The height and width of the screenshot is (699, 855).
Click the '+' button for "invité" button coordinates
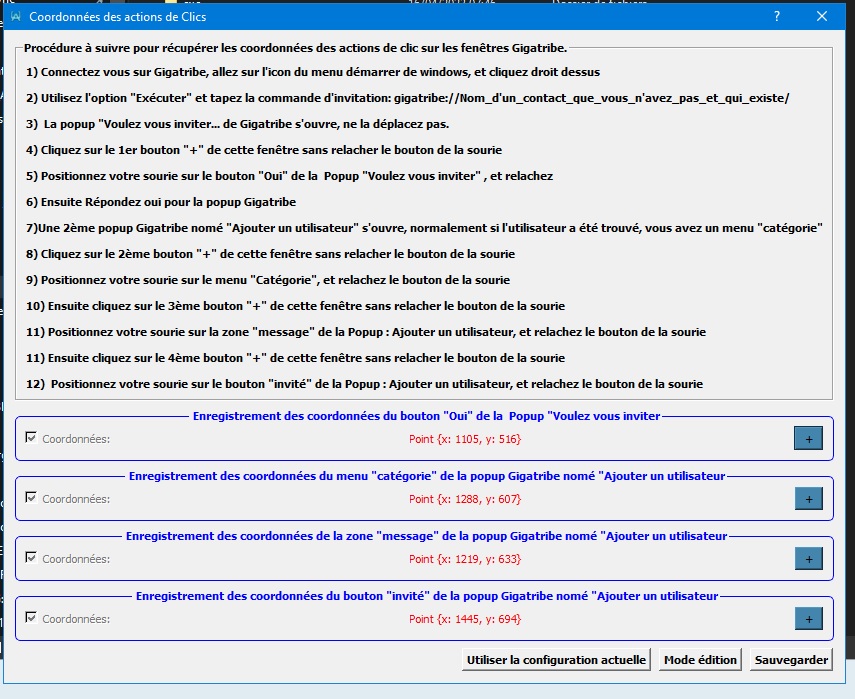pyautogui.click(x=808, y=619)
